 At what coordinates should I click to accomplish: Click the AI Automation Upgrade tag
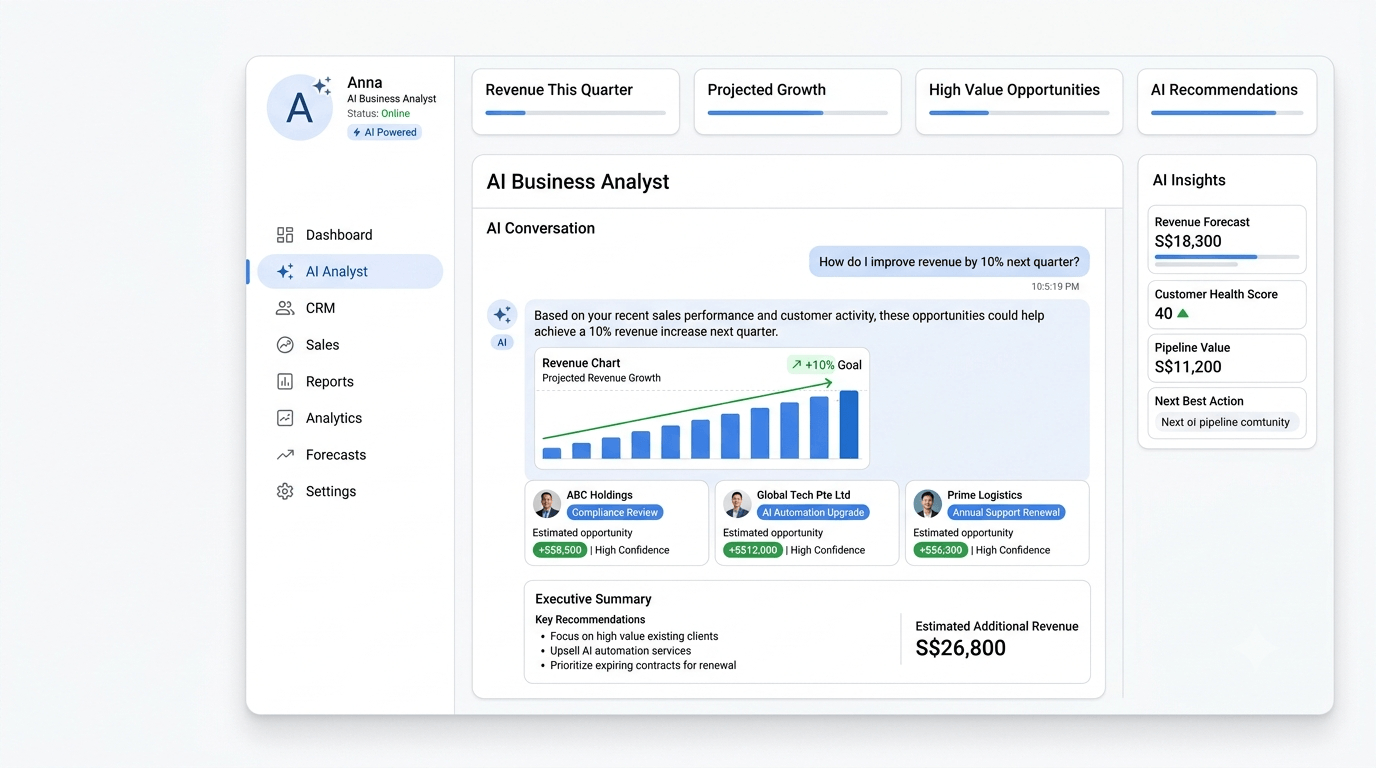(x=813, y=513)
